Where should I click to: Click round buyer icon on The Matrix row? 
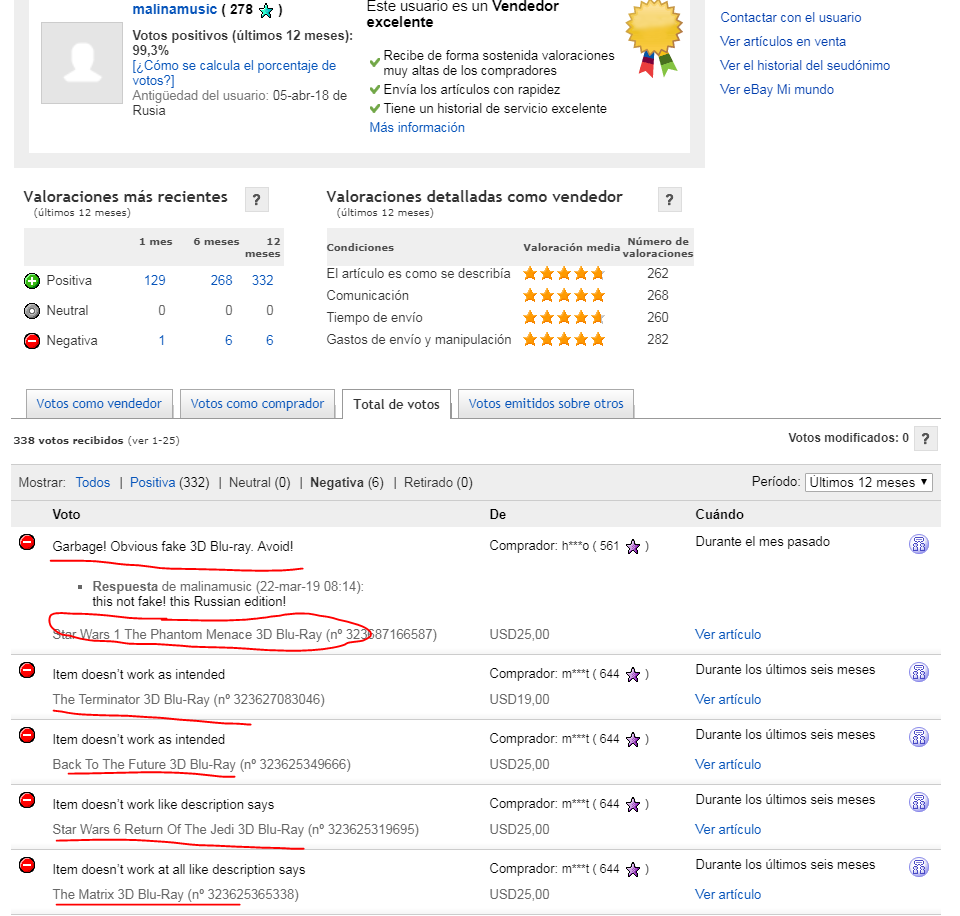click(x=919, y=866)
